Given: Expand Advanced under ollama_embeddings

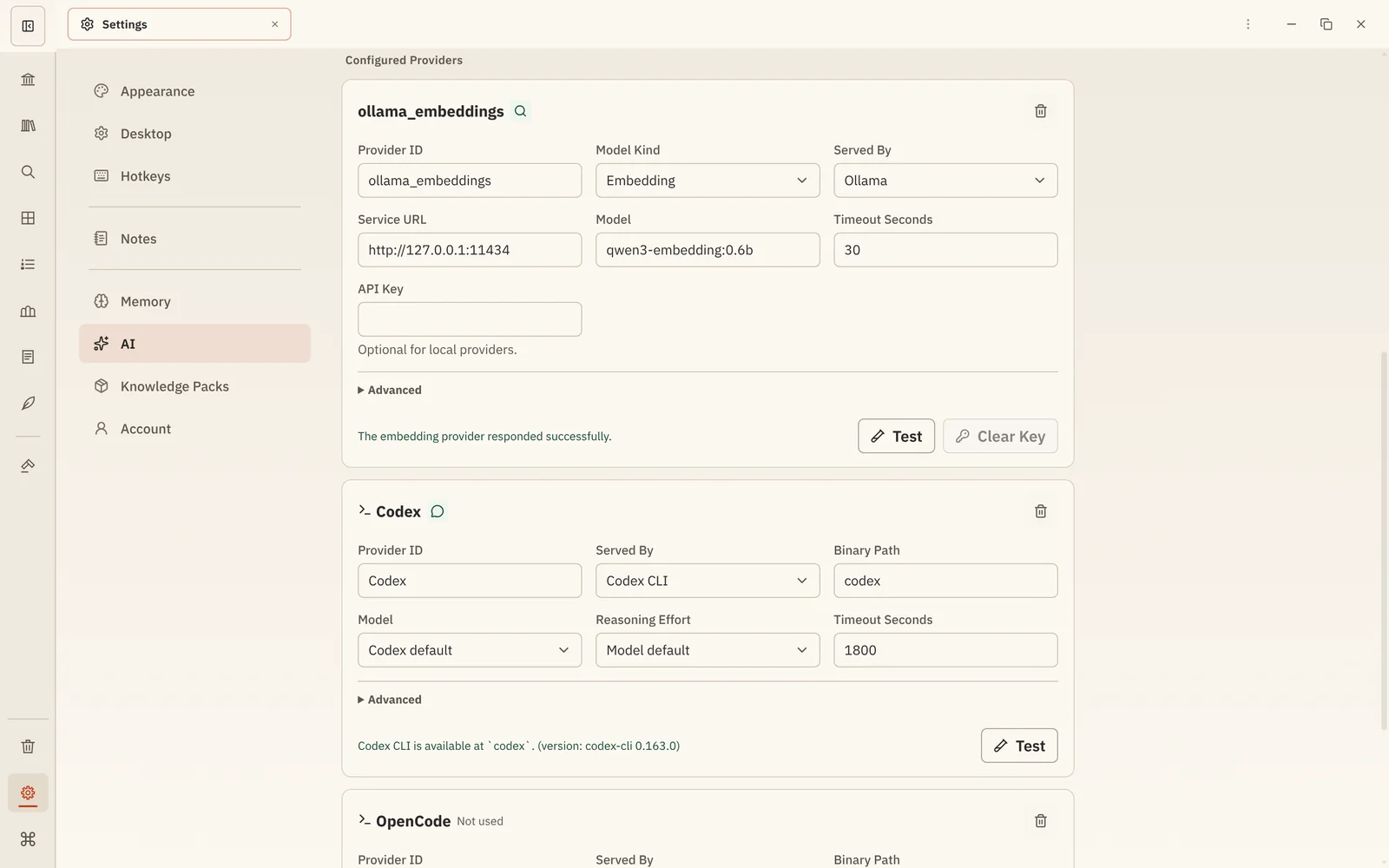Looking at the screenshot, I should click(390, 390).
